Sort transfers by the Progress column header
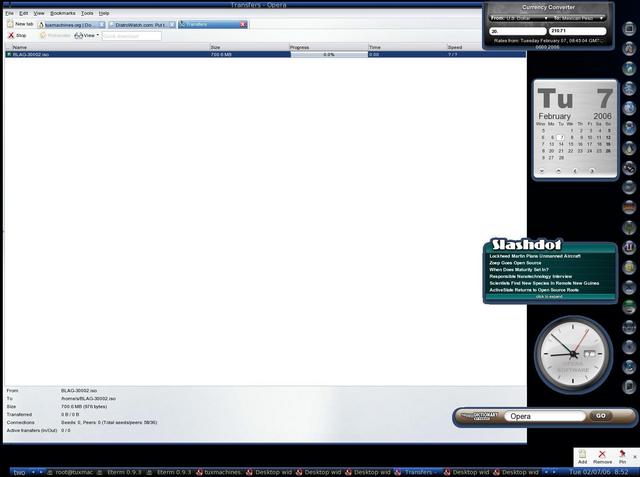 pos(329,47)
